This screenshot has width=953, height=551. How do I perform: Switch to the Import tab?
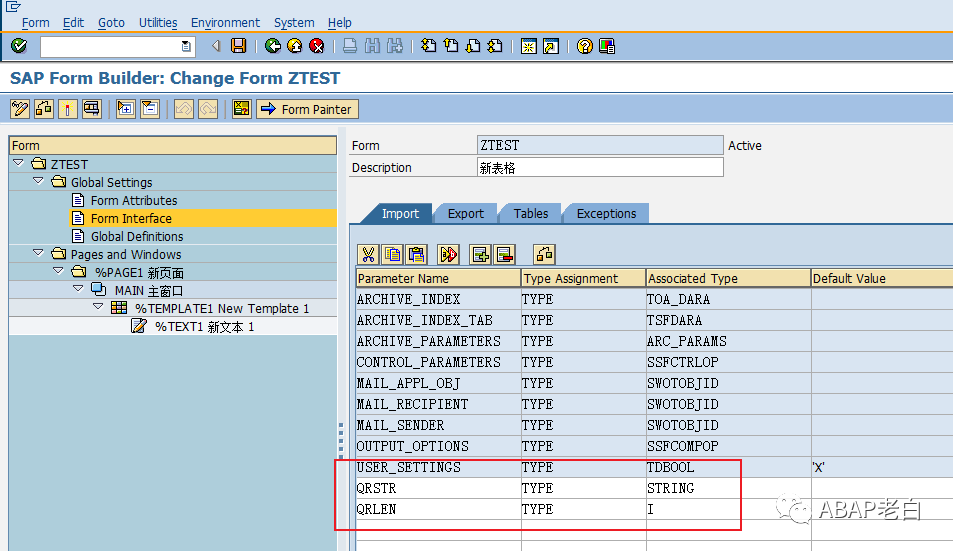400,214
